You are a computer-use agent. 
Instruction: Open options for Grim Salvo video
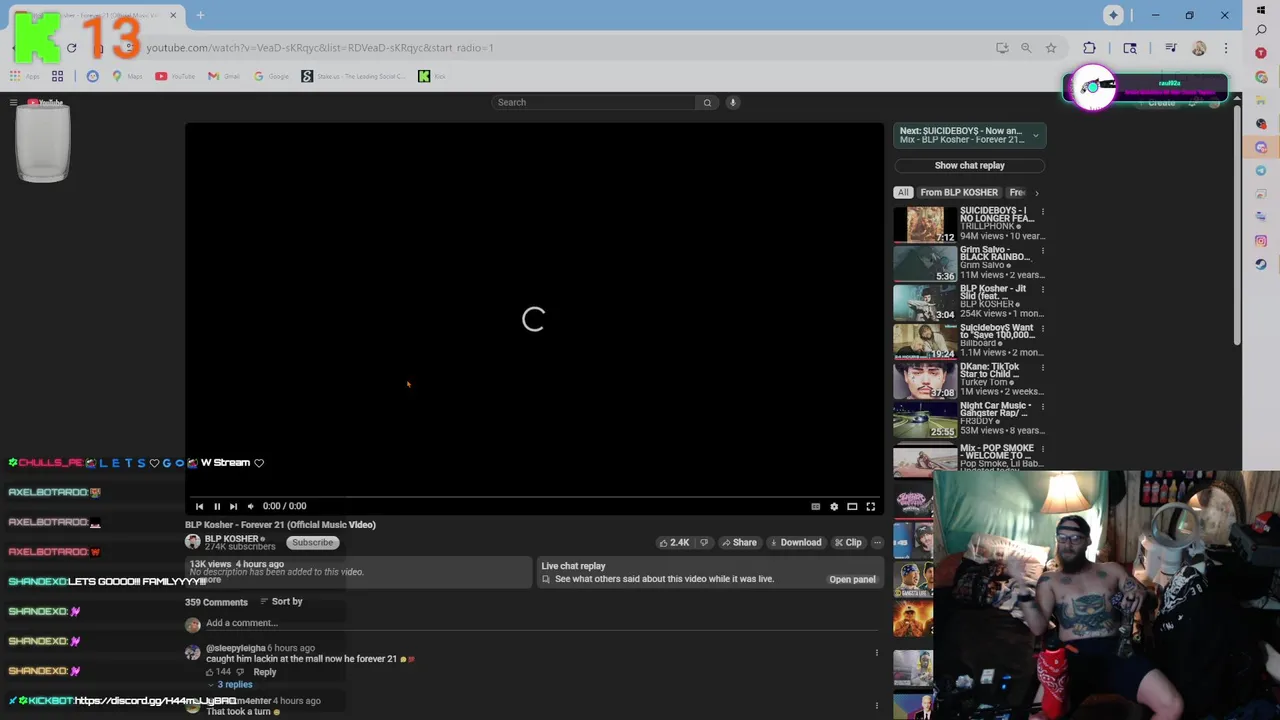click(x=1042, y=251)
